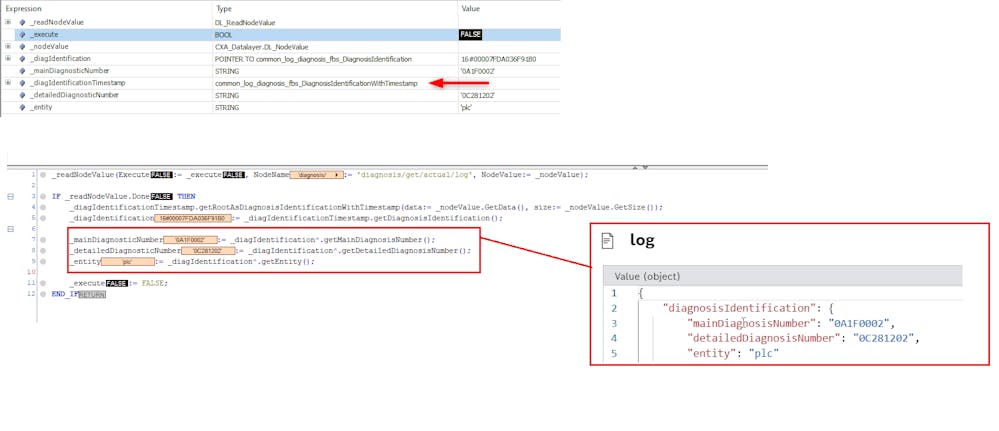Click the variable icon beside _detailedDiagnosticNumber

click(22, 94)
